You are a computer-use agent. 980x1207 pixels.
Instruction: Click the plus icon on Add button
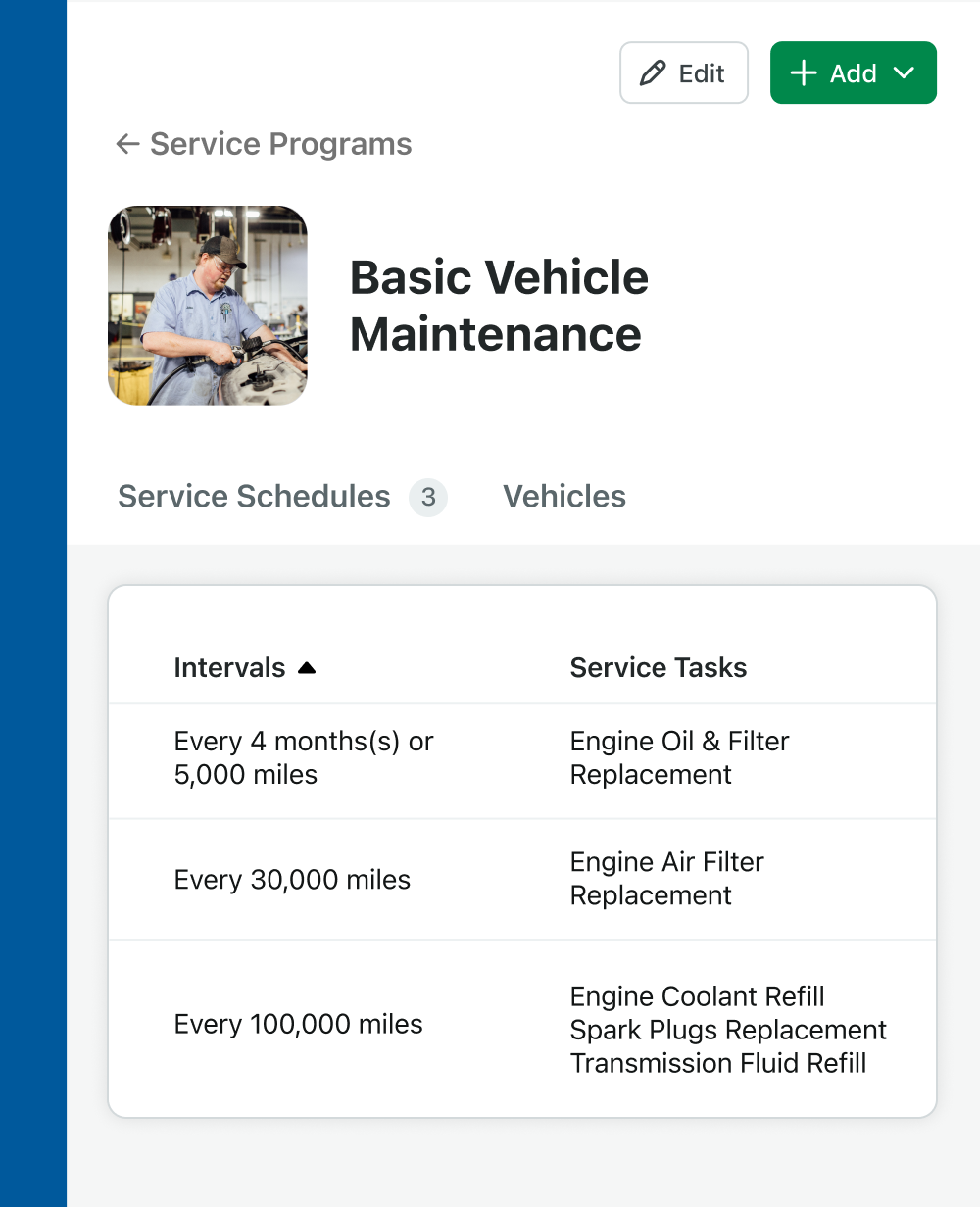[x=804, y=73]
